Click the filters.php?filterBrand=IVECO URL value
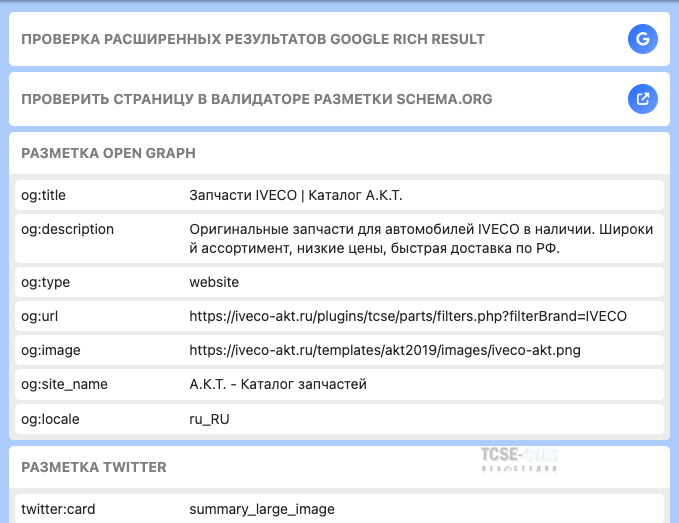 pos(408,316)
